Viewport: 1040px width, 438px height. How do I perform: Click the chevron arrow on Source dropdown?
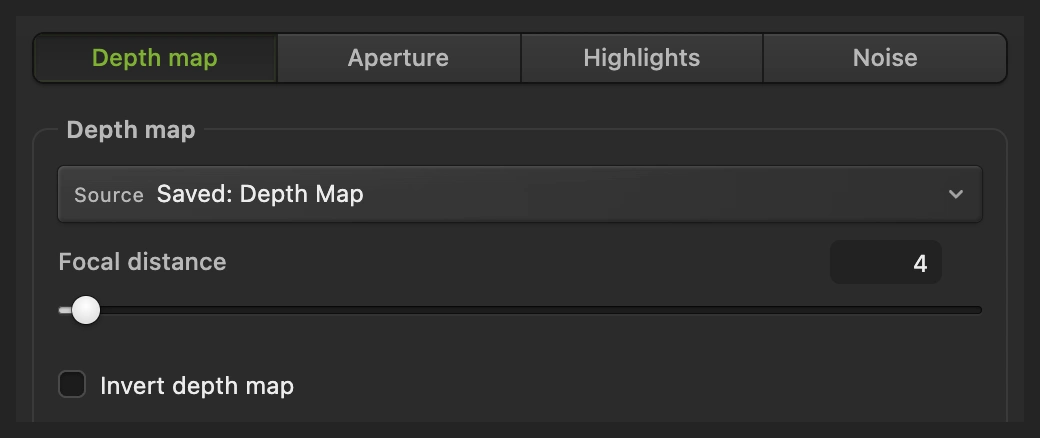tap(956, 194)
